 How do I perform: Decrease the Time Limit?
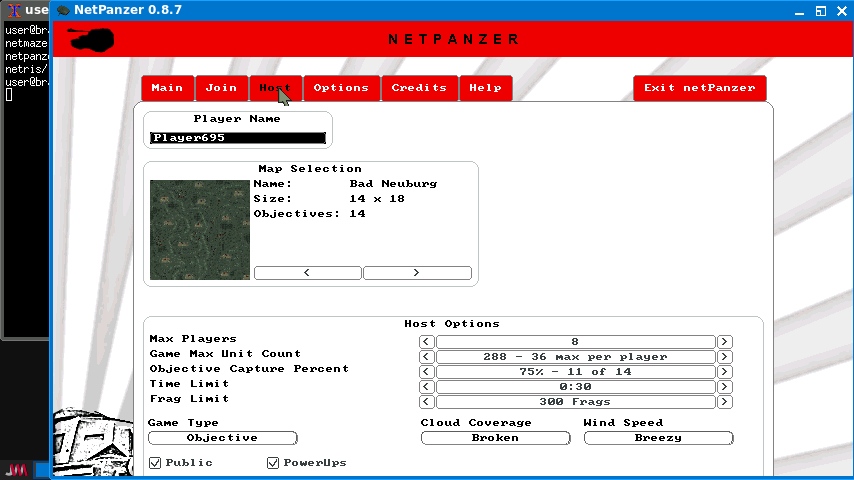coord(426,387)
